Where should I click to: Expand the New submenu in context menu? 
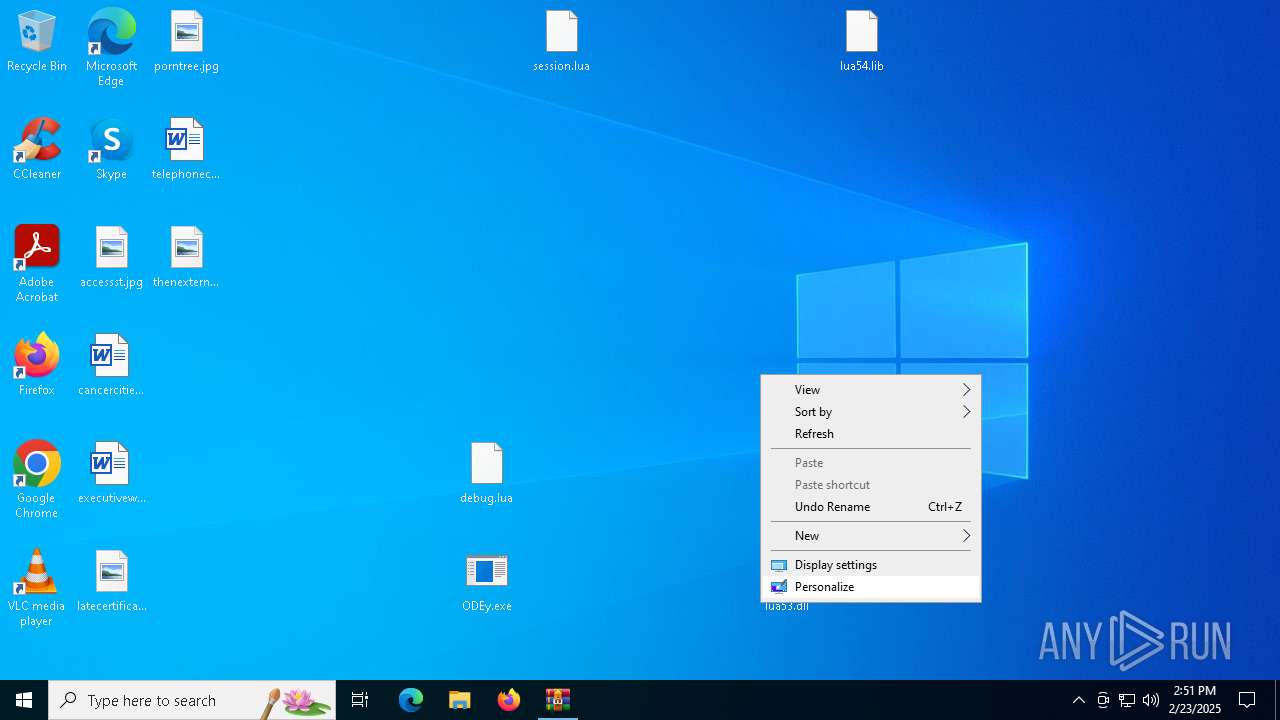[x=871, y=536]
